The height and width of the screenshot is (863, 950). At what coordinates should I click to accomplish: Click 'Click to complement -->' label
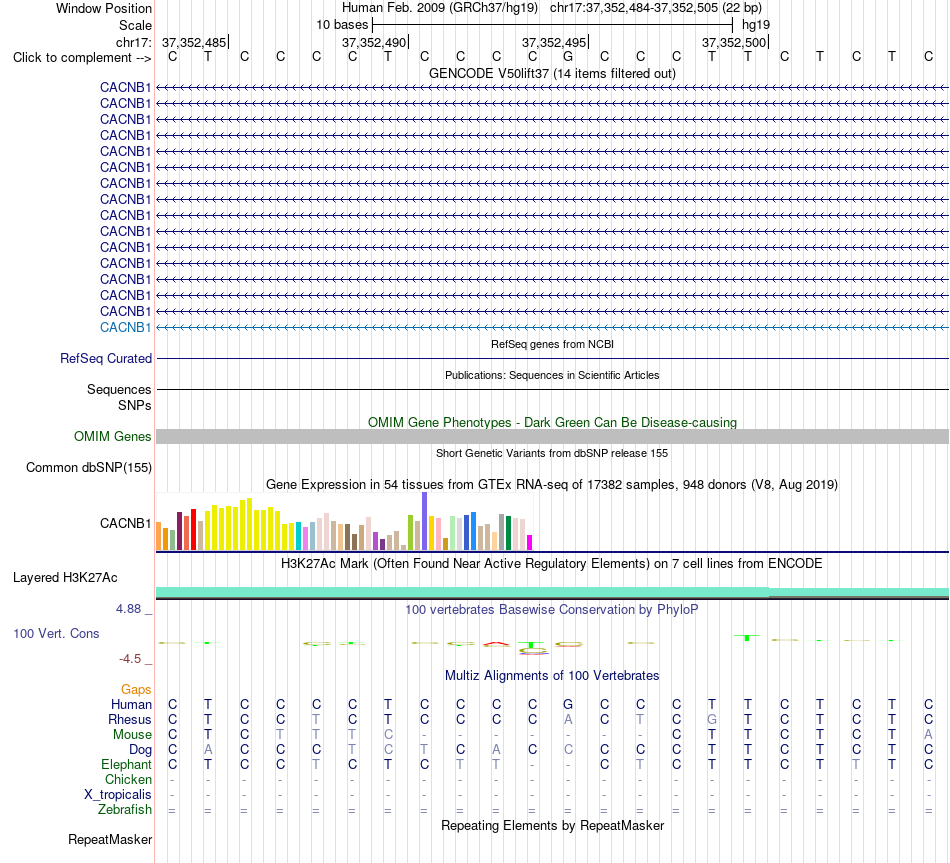click(x=82, y=58)
